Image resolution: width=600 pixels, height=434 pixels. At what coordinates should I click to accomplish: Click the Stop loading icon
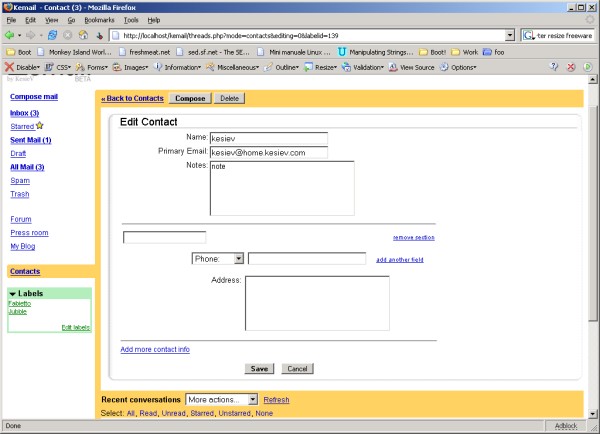coord(68,35)
